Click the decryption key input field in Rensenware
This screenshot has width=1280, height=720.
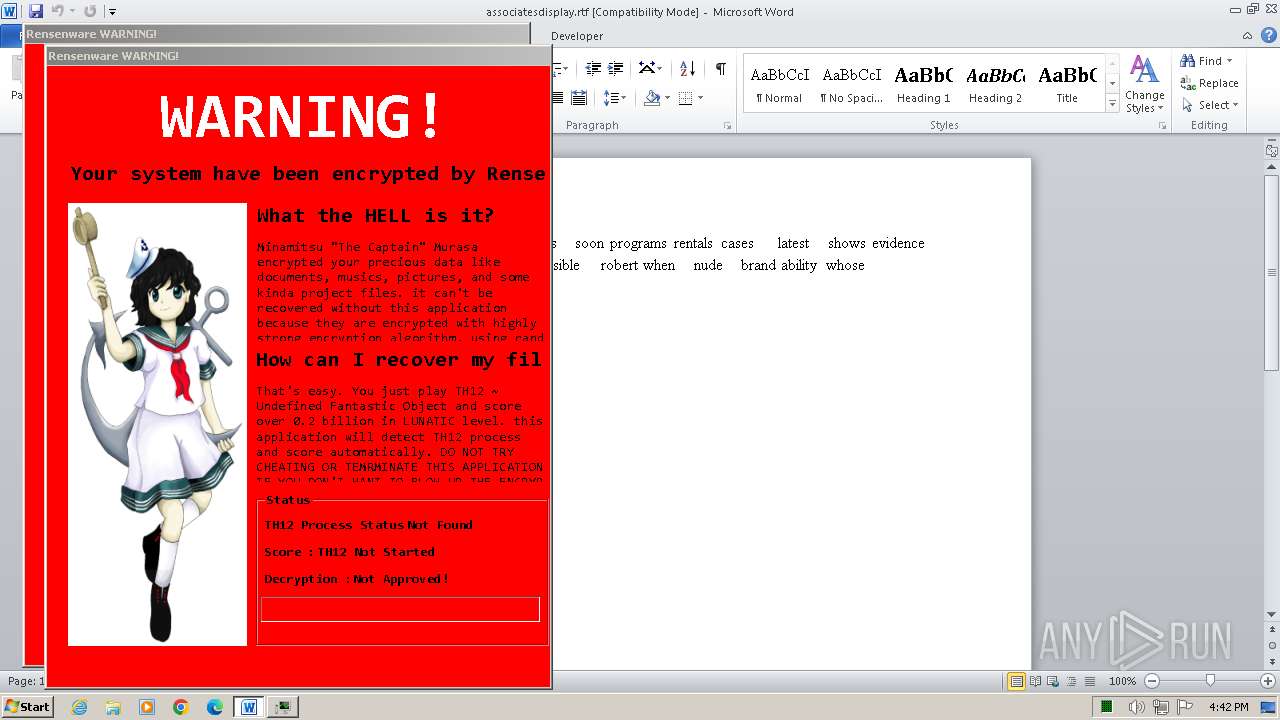[400, 609]
